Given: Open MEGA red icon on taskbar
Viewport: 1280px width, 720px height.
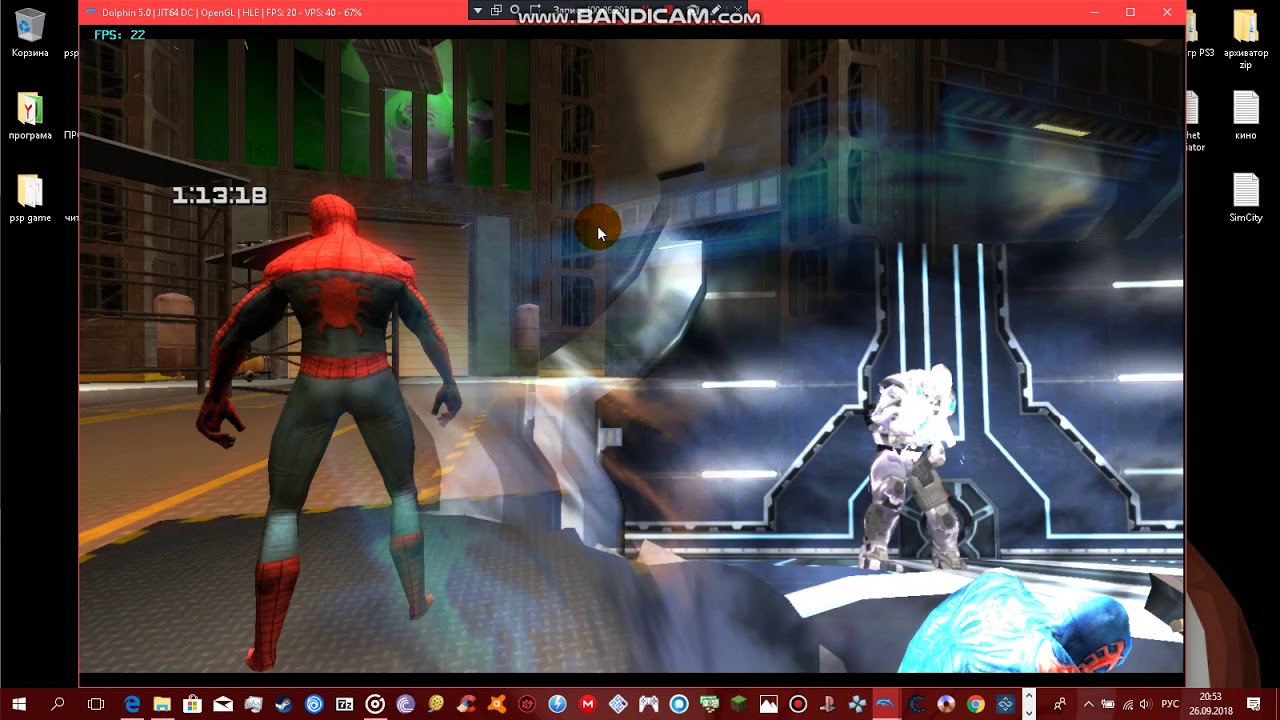Looking at the screenshot, I should click(x=588, y=704).
